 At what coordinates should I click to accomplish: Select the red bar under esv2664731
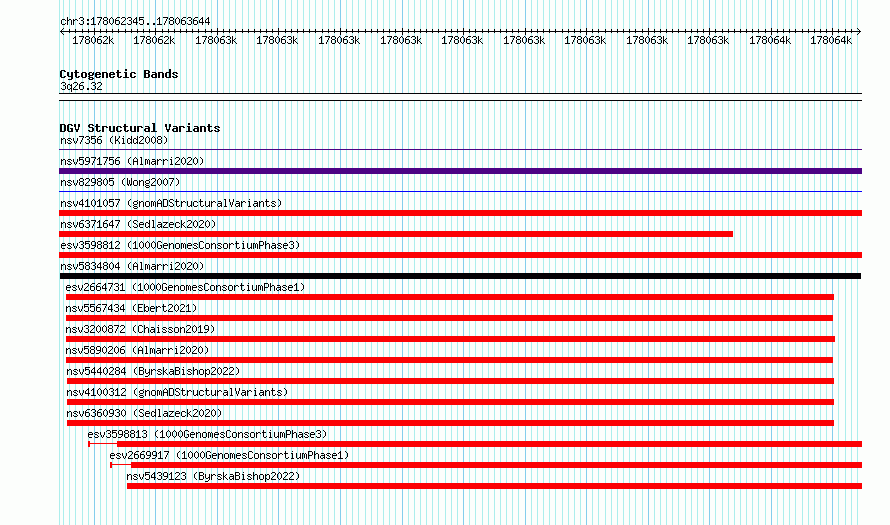(x=450, y=297)
